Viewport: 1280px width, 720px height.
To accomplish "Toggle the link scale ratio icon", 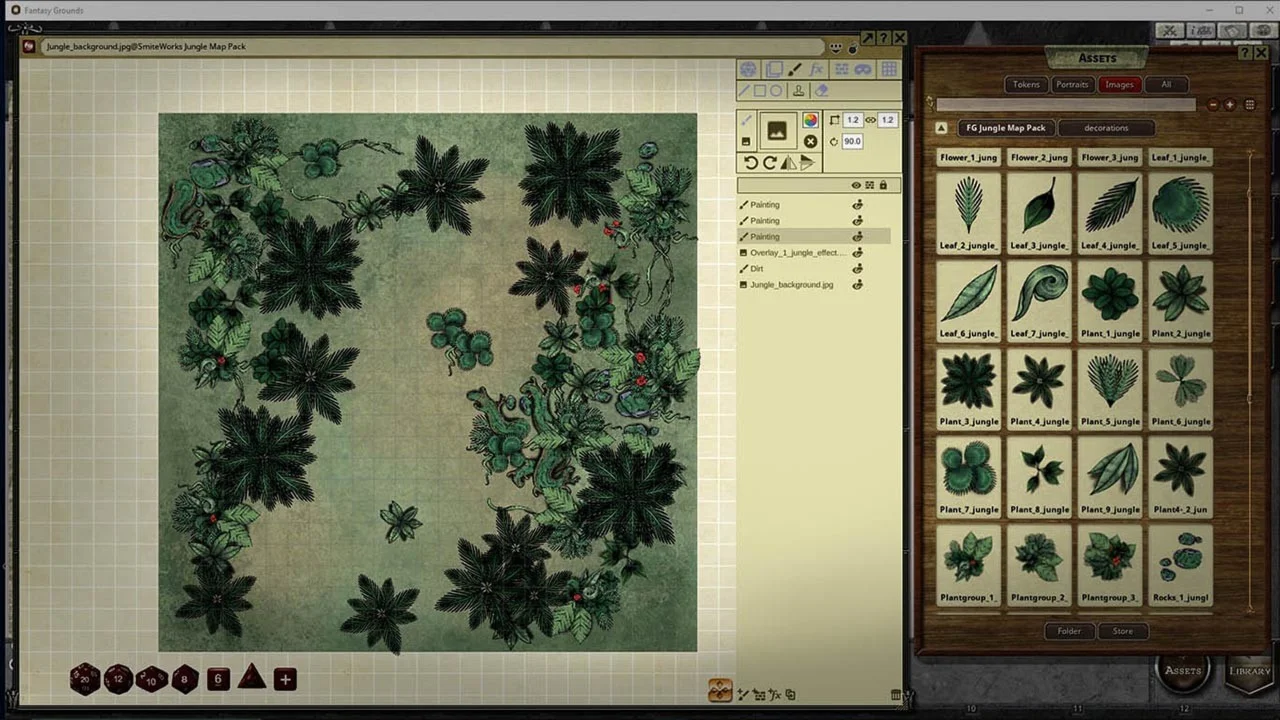I will 870,120.
